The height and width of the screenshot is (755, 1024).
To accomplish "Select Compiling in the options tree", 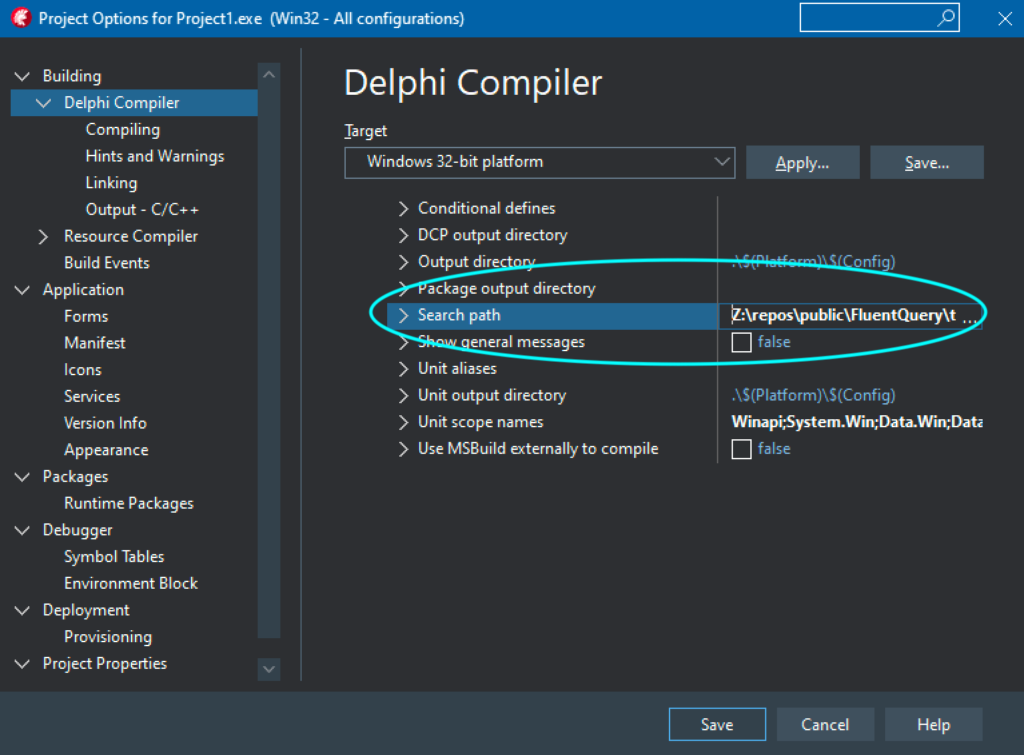I will pyautogui.click(x=123, y=129).
